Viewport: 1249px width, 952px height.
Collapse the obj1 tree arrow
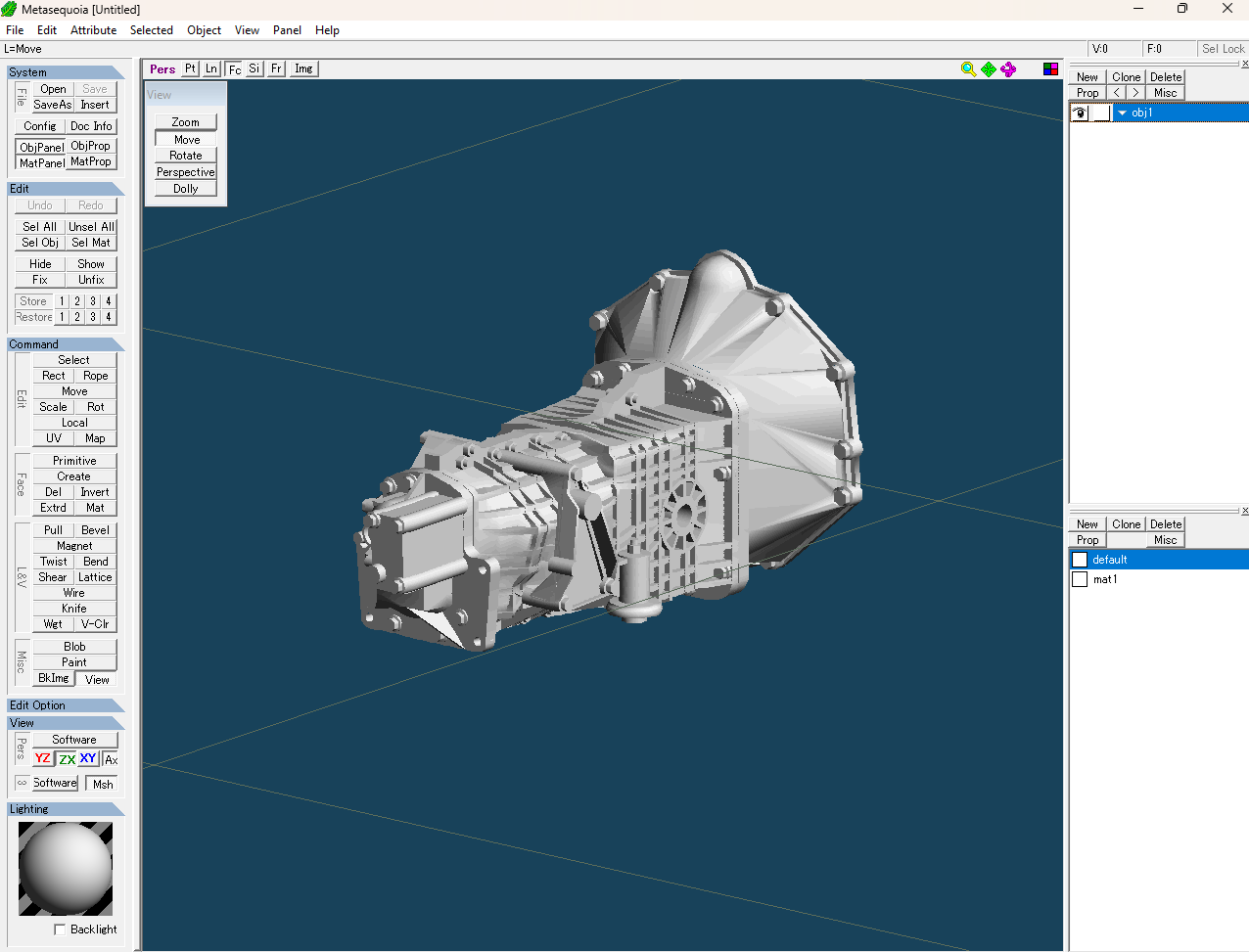point(1122,113)
